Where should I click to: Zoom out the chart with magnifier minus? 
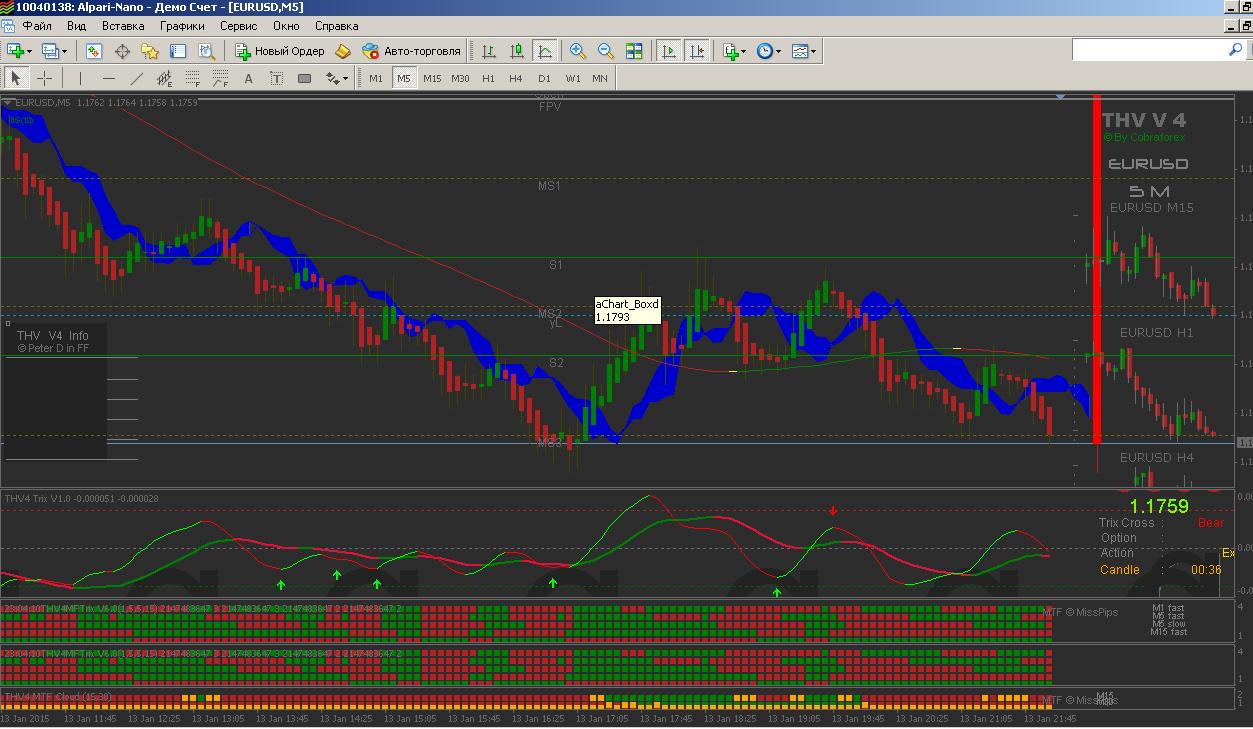click(x=606, y=51)
